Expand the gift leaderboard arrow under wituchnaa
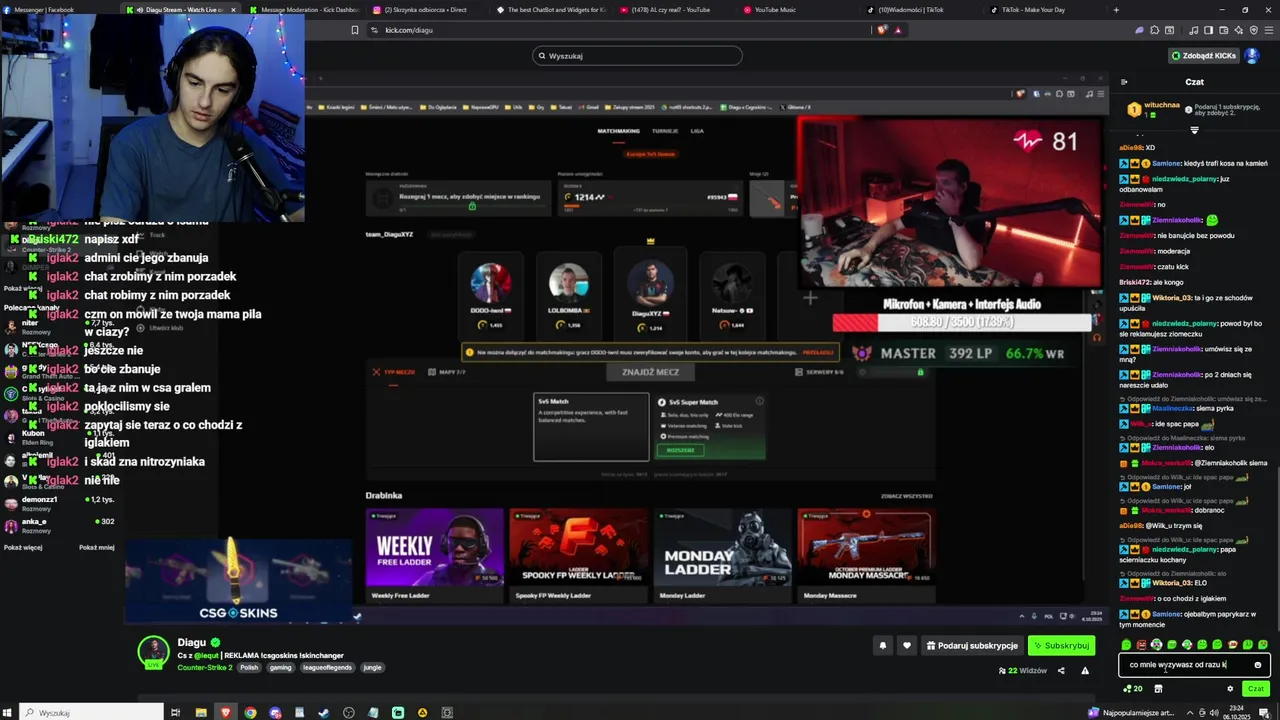Screen dimensions: 1280x720 1194,130
